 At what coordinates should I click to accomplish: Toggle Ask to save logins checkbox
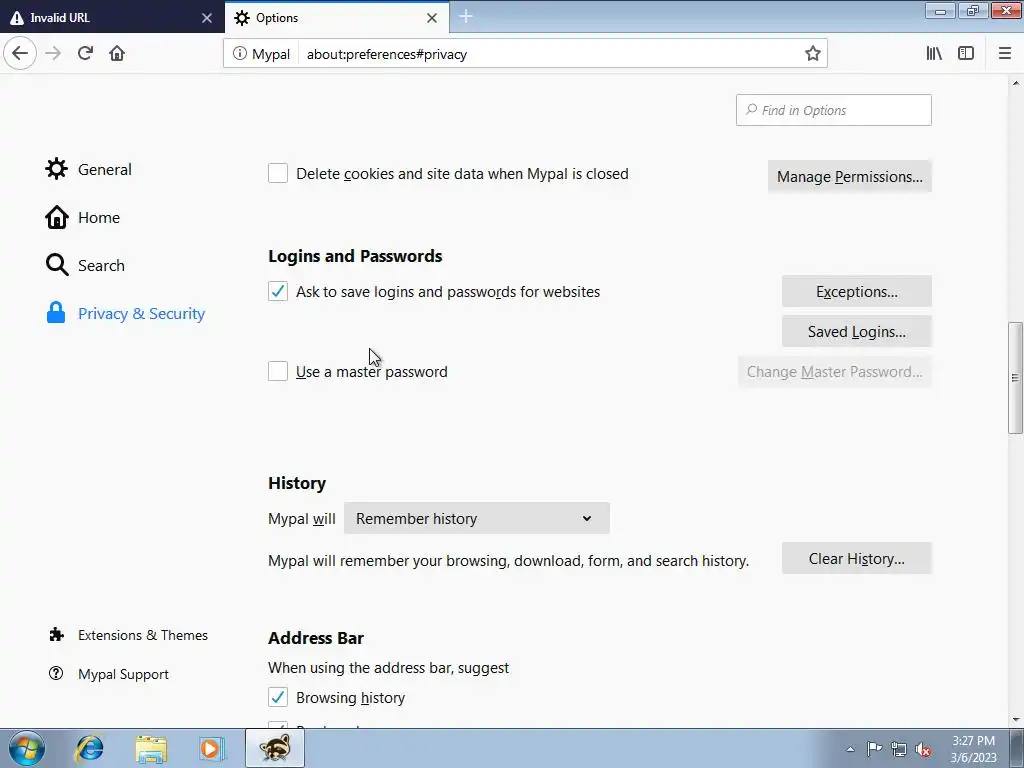pyautogui.click(x=278, y=291)
